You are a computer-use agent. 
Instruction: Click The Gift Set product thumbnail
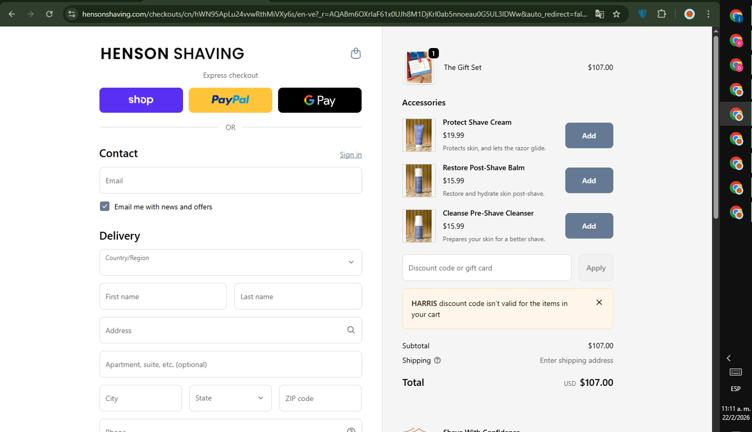[419, 67]
